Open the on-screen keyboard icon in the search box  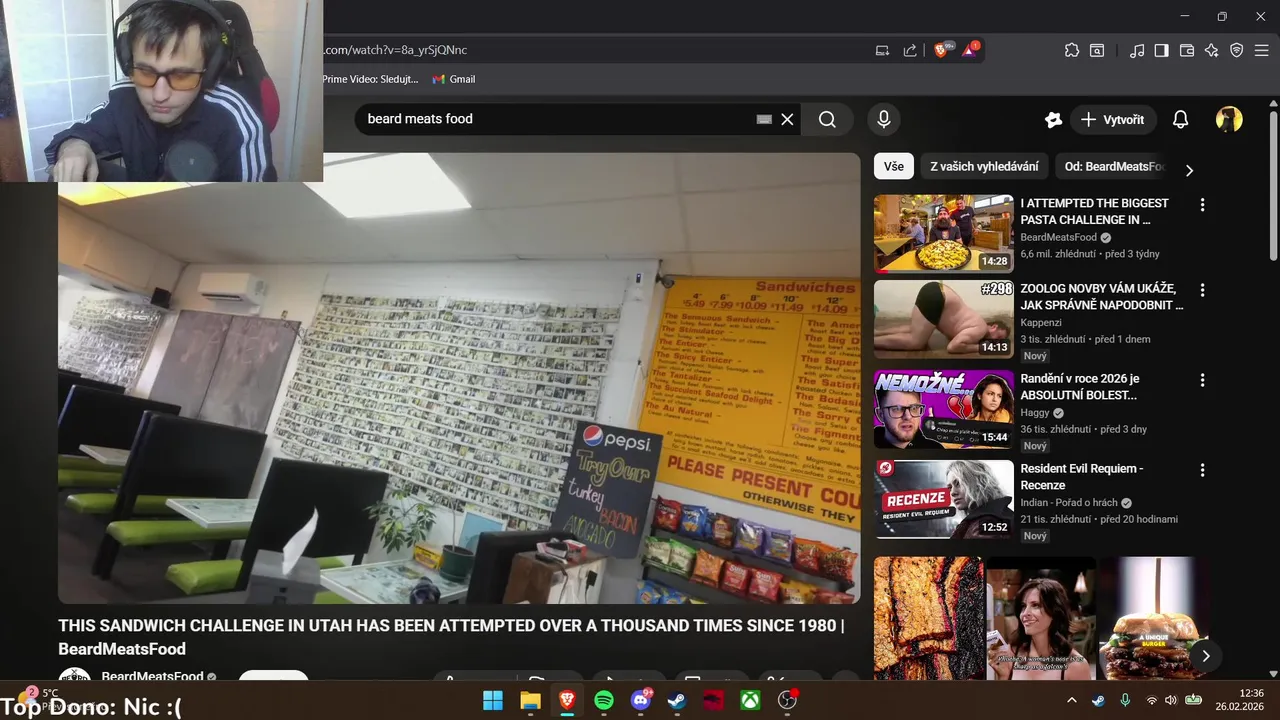tap(764, 119)
